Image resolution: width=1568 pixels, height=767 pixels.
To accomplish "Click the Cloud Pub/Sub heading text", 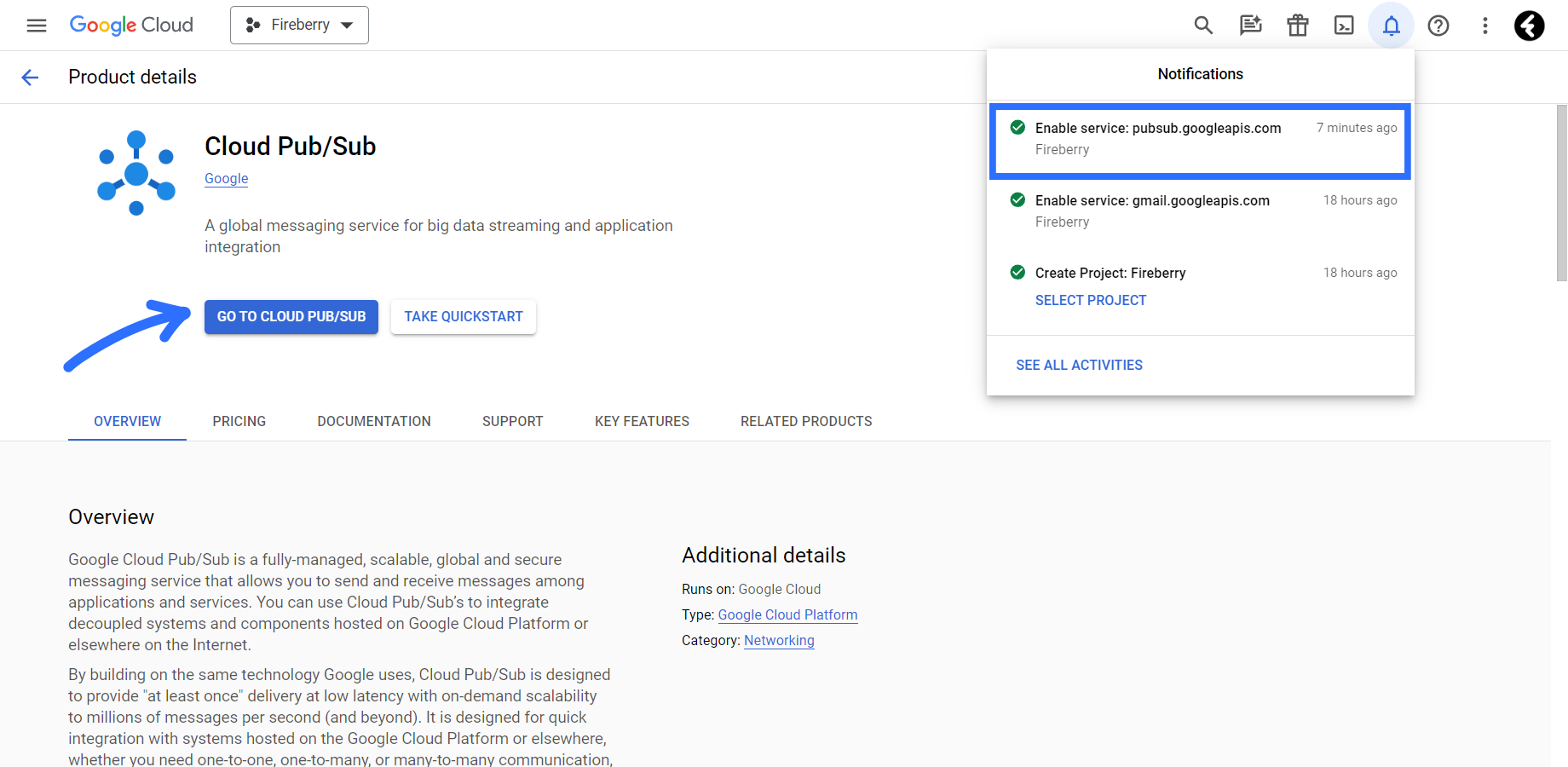I will tap(290, 147).
